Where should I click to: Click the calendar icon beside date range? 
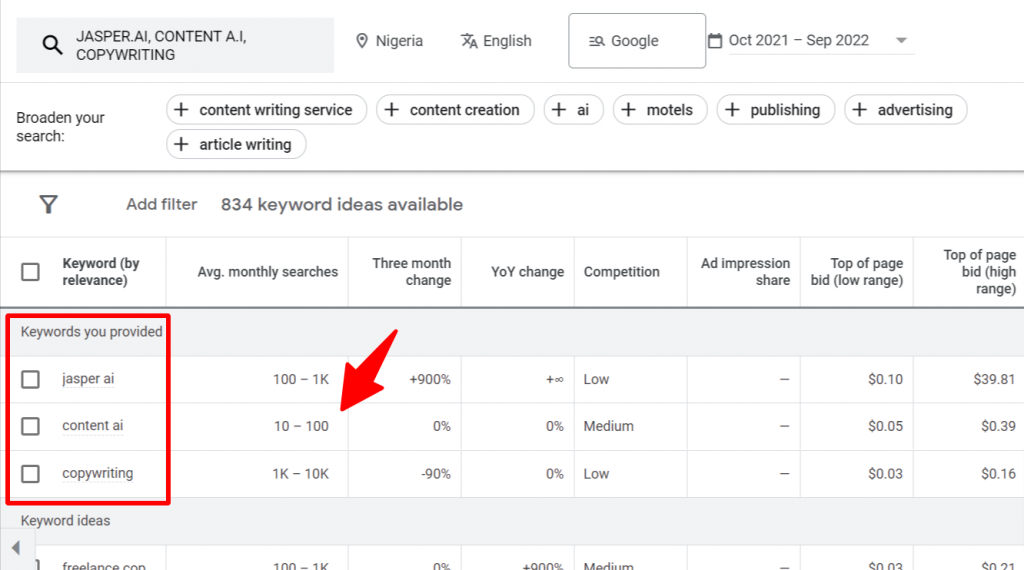click(x=715, y=40)
